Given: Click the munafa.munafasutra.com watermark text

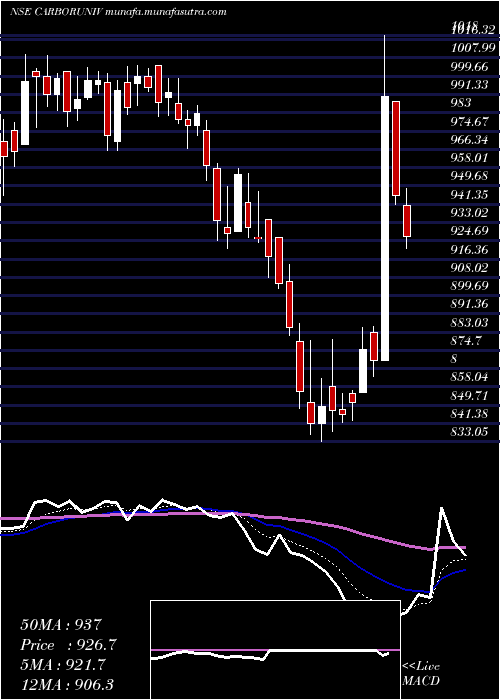Looking at the screenshot, I should 166,12.
